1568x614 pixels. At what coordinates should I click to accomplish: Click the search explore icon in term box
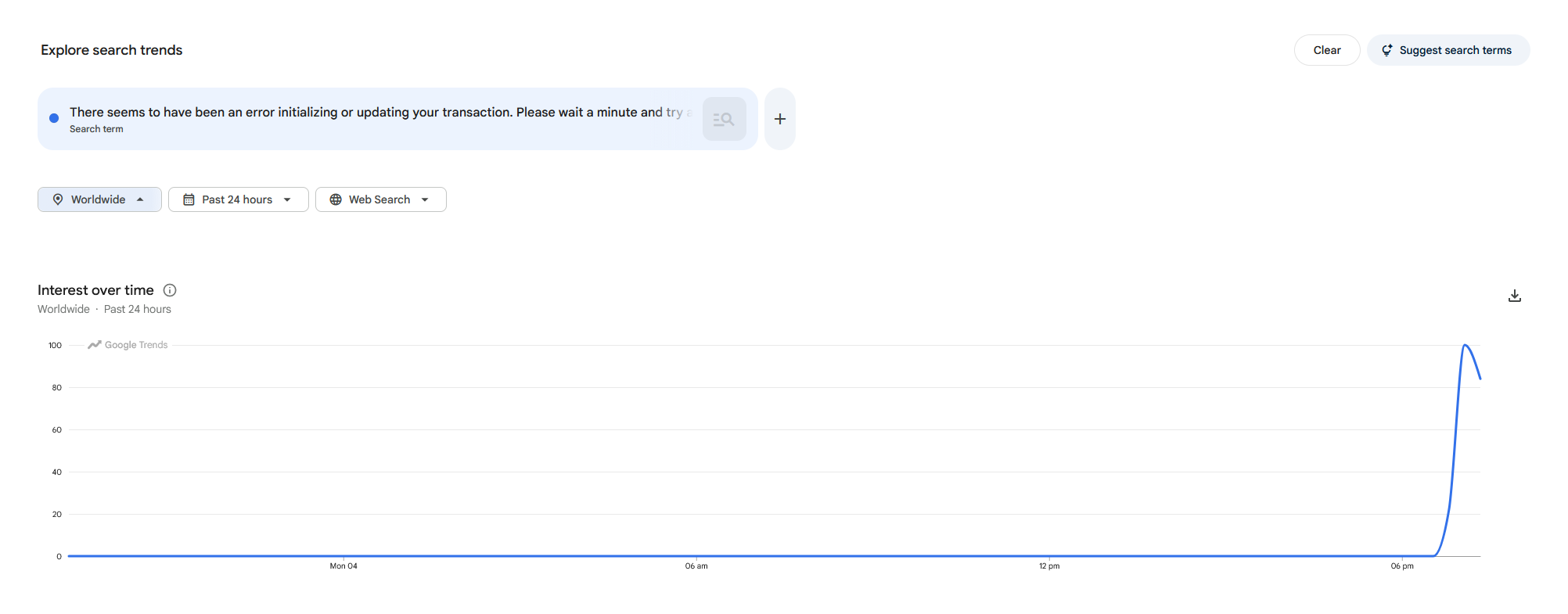click(x=724, y=119)
